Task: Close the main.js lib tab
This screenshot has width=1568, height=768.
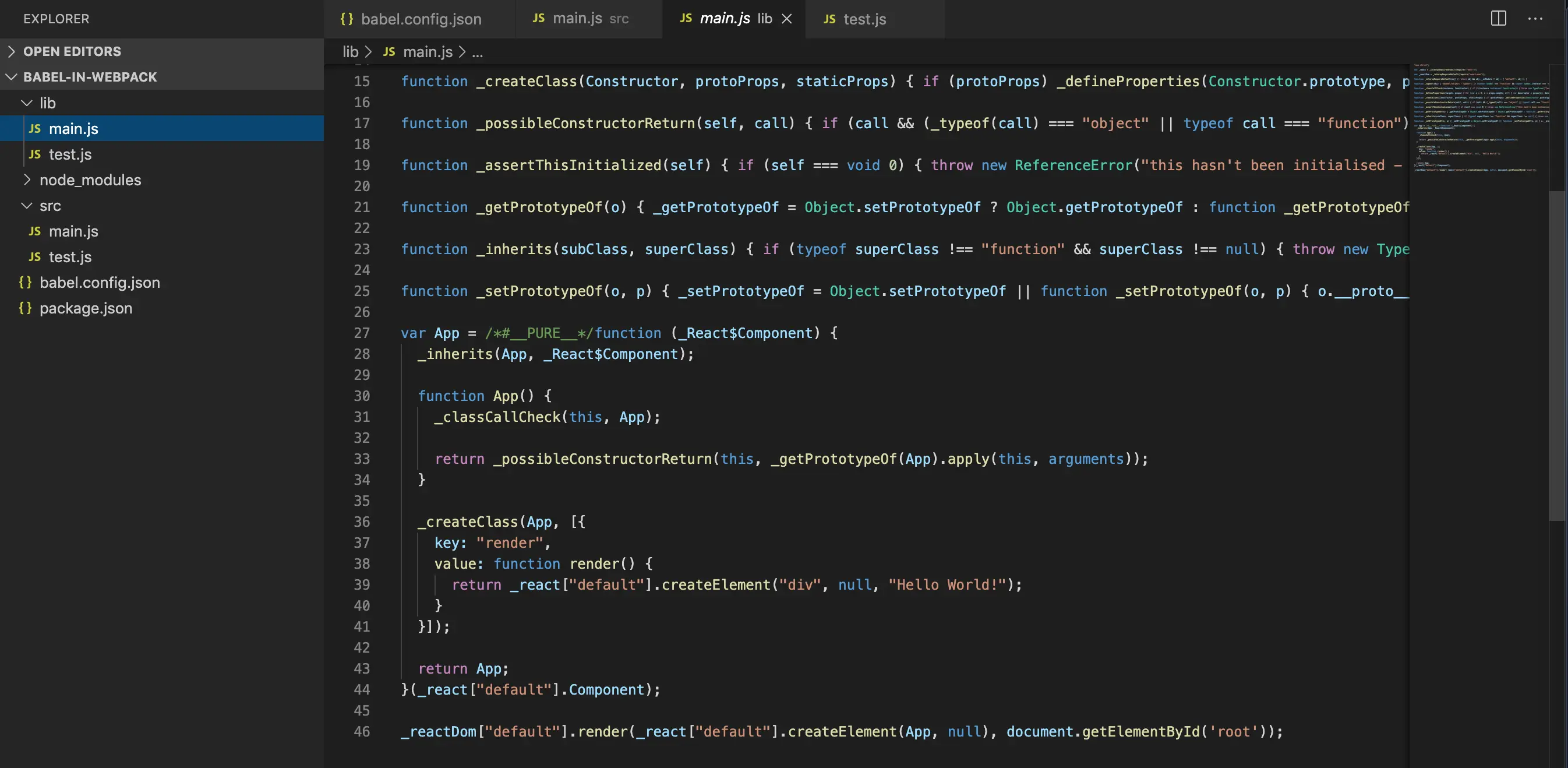Action: click(786, 19)
